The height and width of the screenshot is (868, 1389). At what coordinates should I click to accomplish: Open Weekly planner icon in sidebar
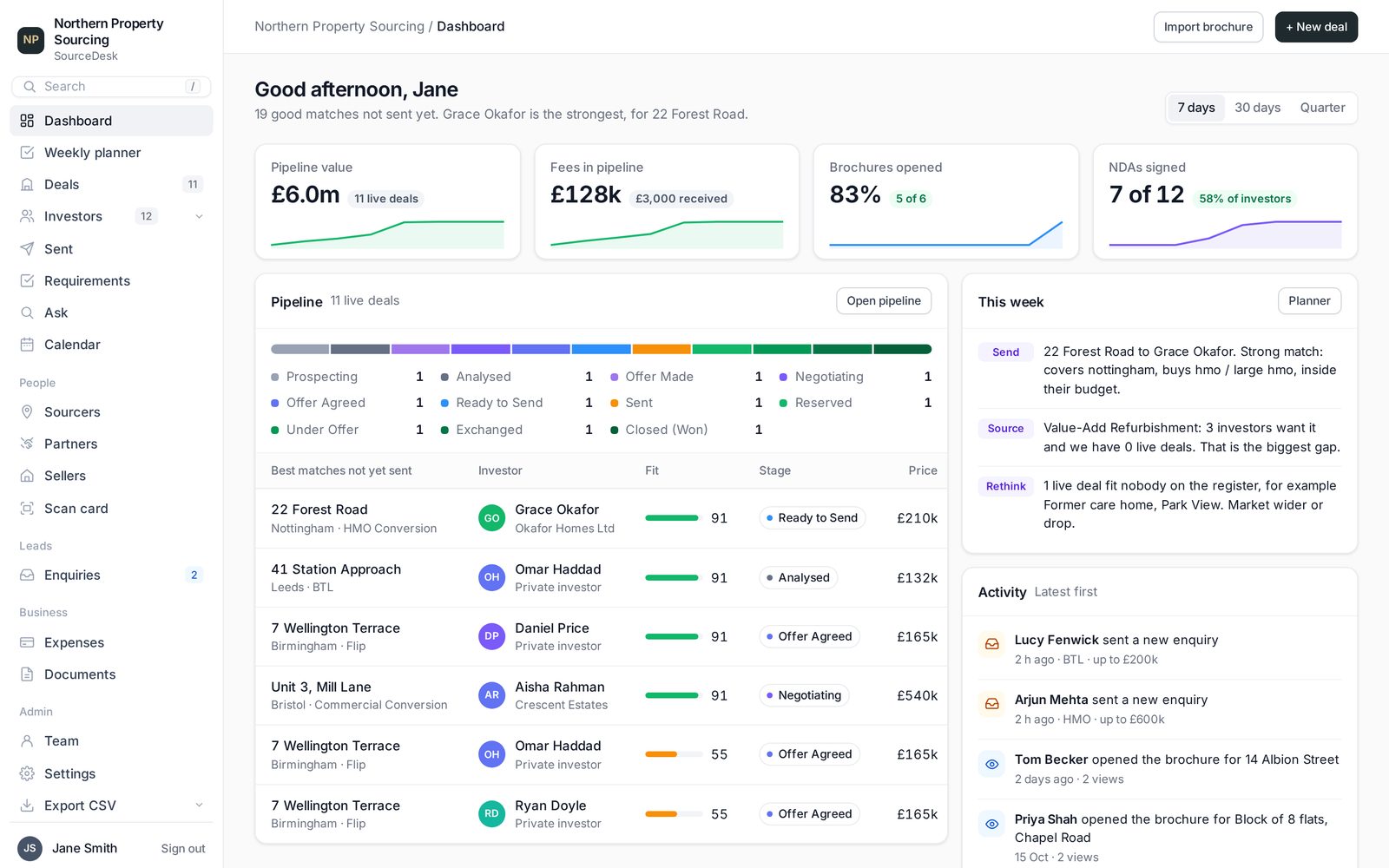coord(27,153)
